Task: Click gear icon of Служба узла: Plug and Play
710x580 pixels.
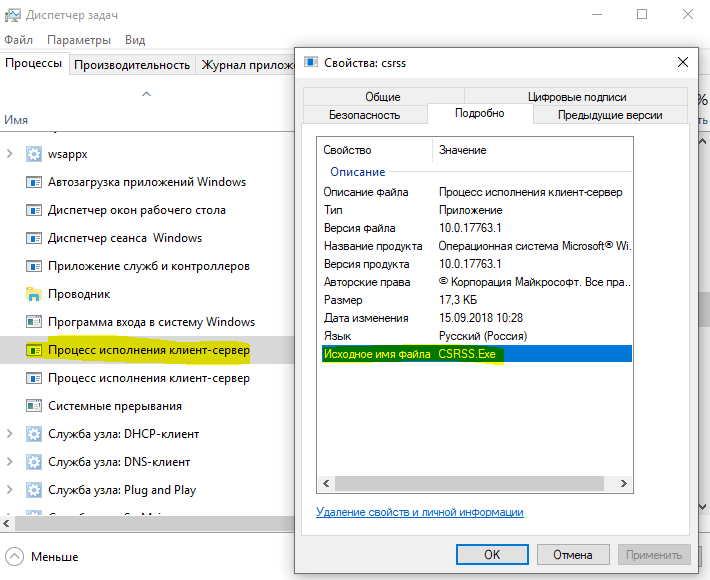Action: pyautogui.click(x=34, y=490)
